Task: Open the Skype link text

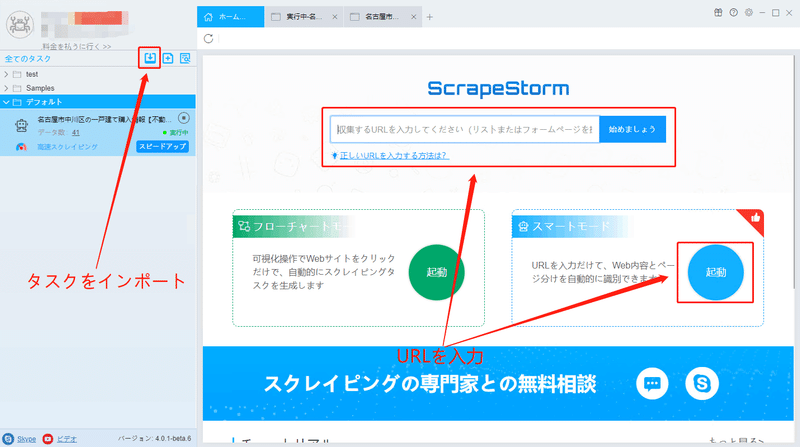Action: 27,439
